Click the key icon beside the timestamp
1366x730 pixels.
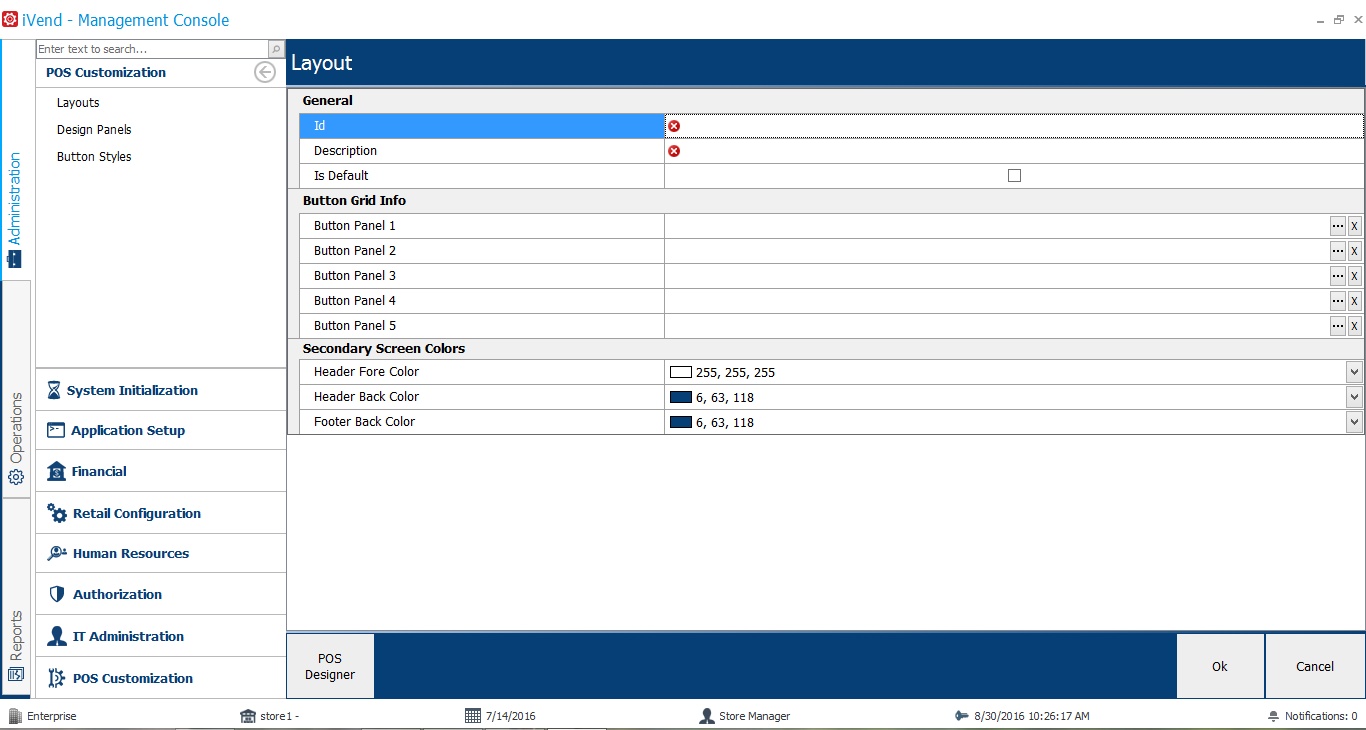click(962, 716)
